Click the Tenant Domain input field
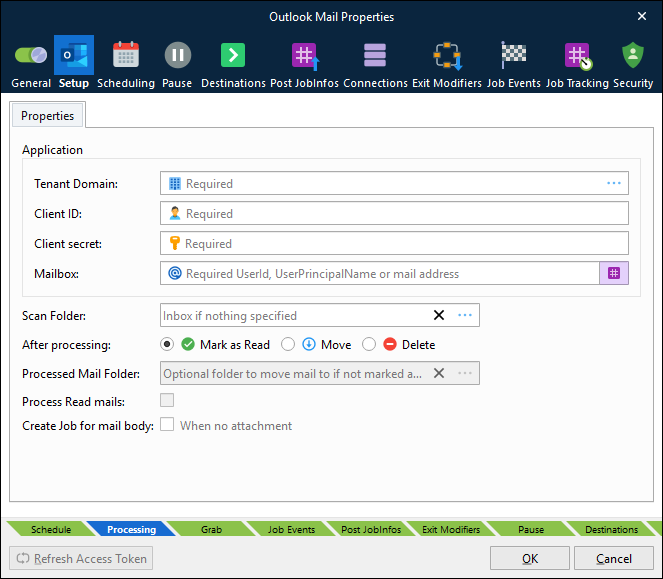This screenshot has width=663, height=579. pos(394,183)
